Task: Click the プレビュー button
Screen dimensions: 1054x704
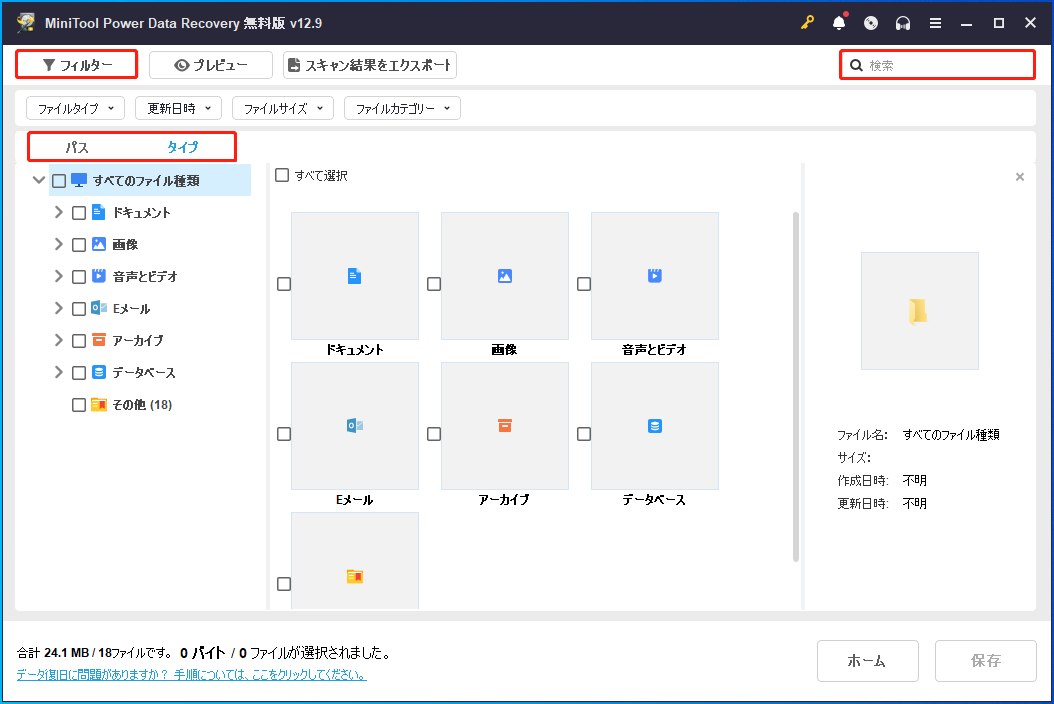Action: [x=211, y=65]
